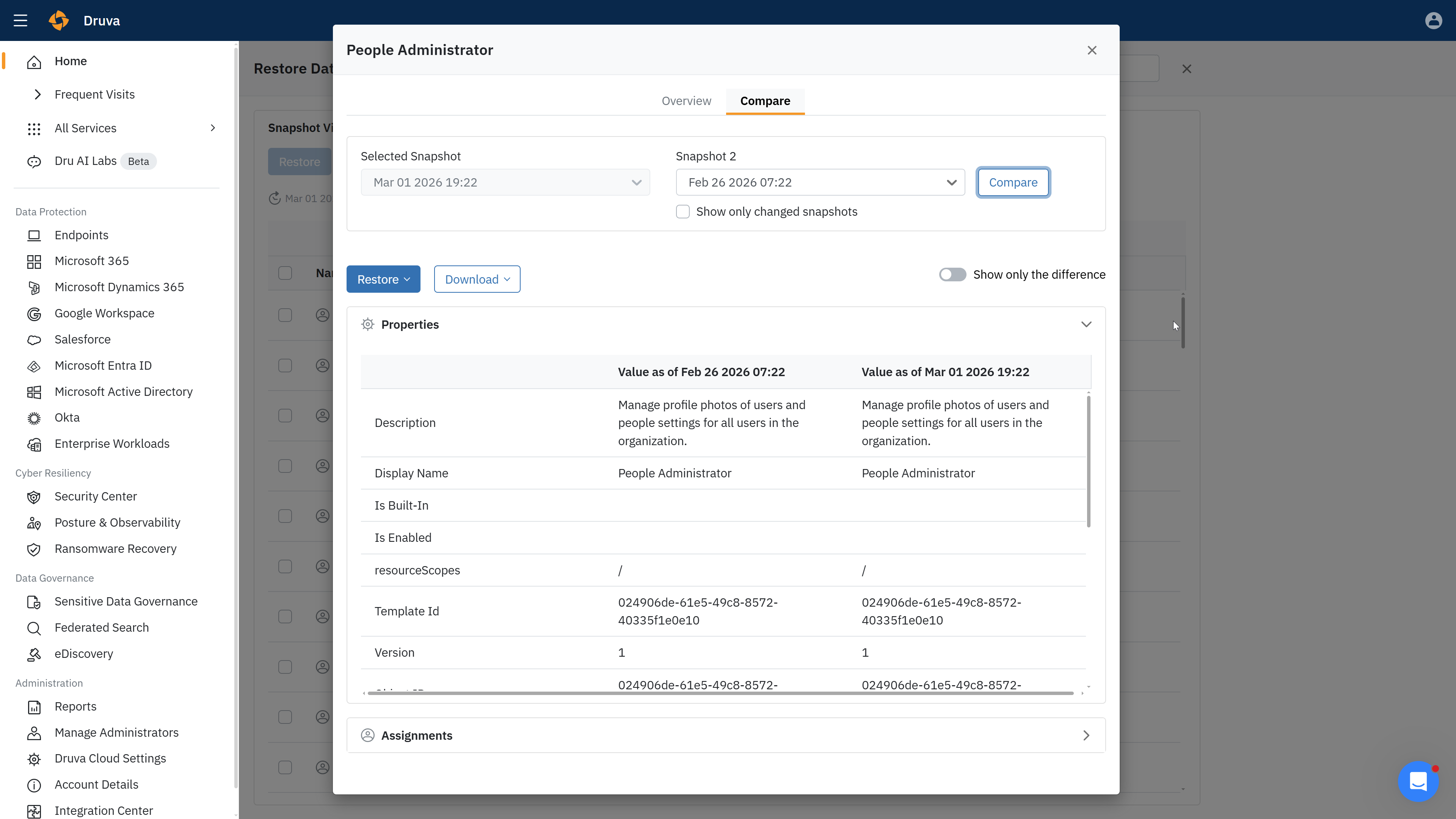
Task: Switch to the Overview tab
Action: [686, 100]
